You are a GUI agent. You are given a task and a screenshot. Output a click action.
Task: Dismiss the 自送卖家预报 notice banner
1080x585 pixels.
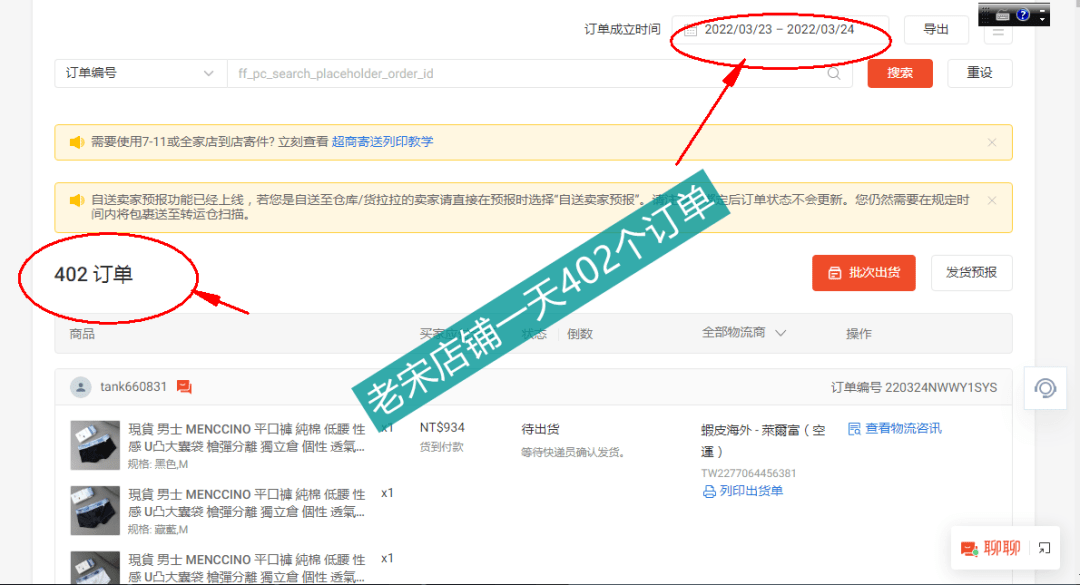tap(992, 201)
